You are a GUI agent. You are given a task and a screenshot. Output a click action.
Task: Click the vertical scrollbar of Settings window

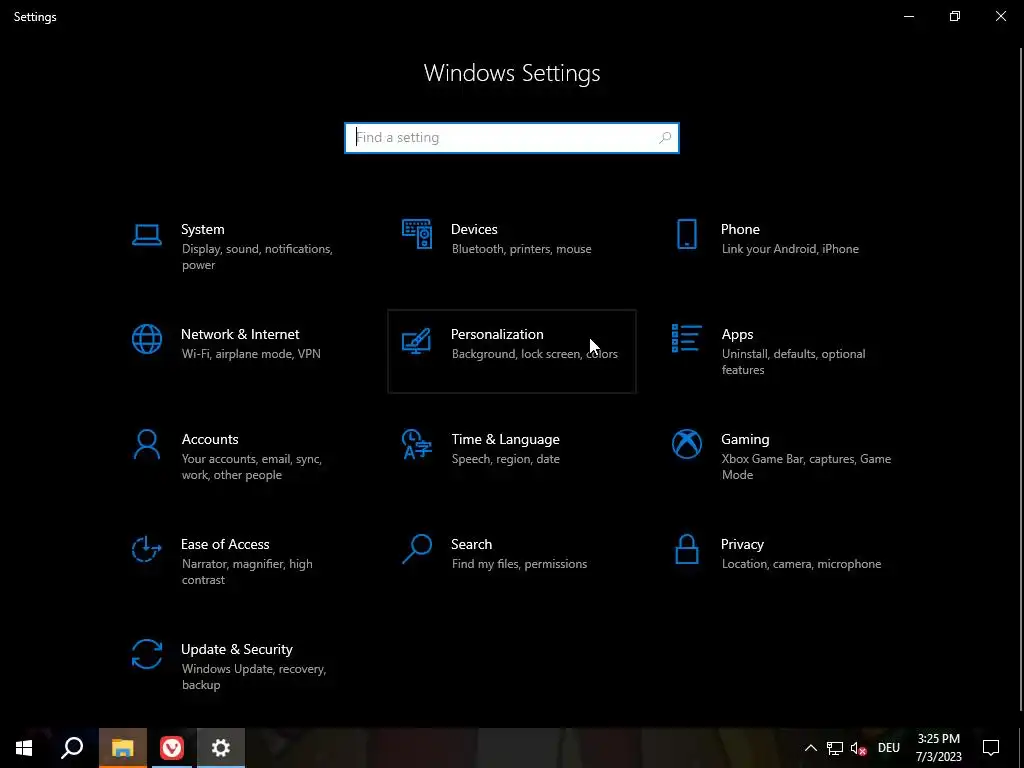coord(1021,379)
